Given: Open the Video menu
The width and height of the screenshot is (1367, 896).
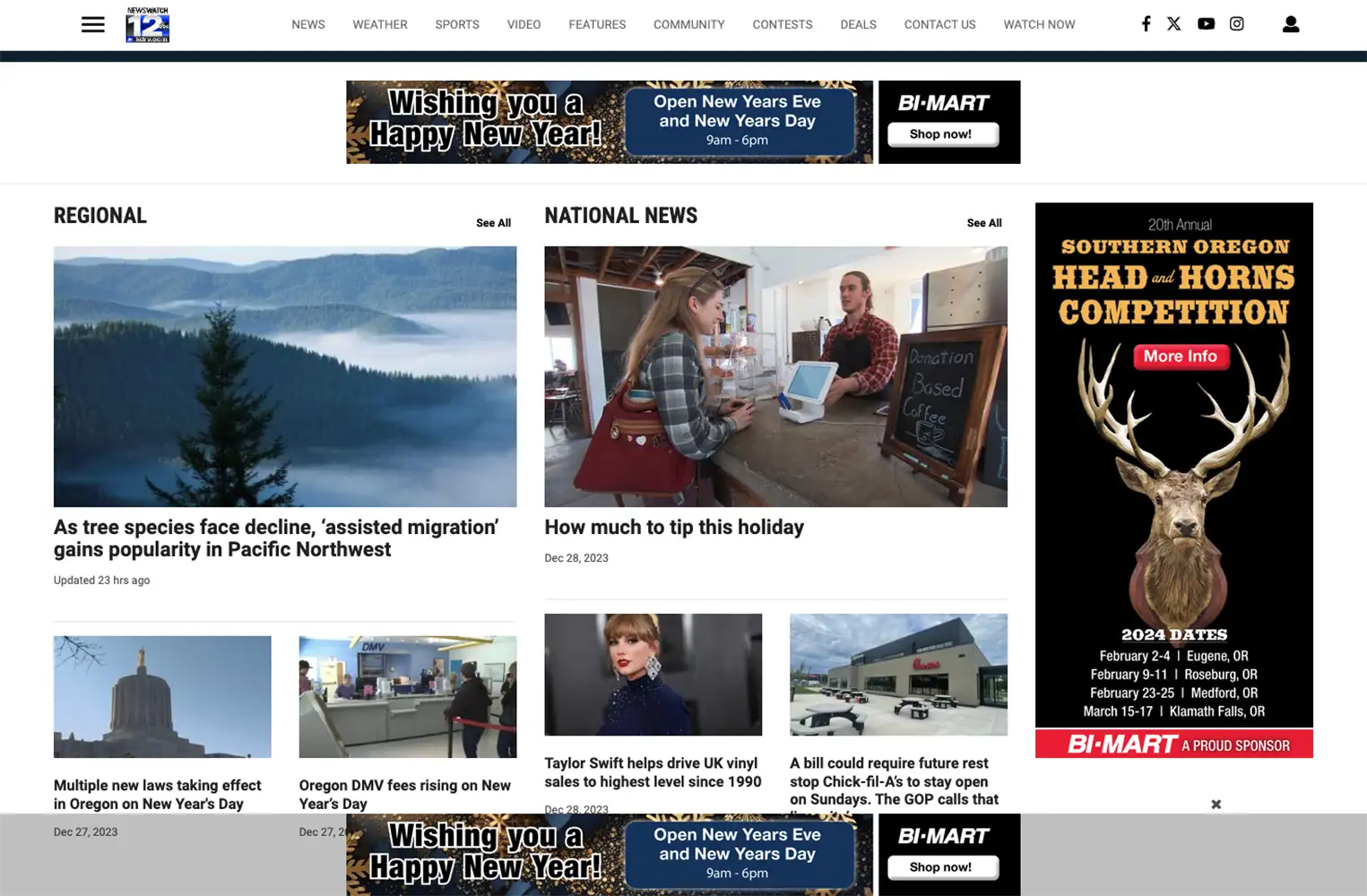Looking at the screenshot, I should point(524,24).
